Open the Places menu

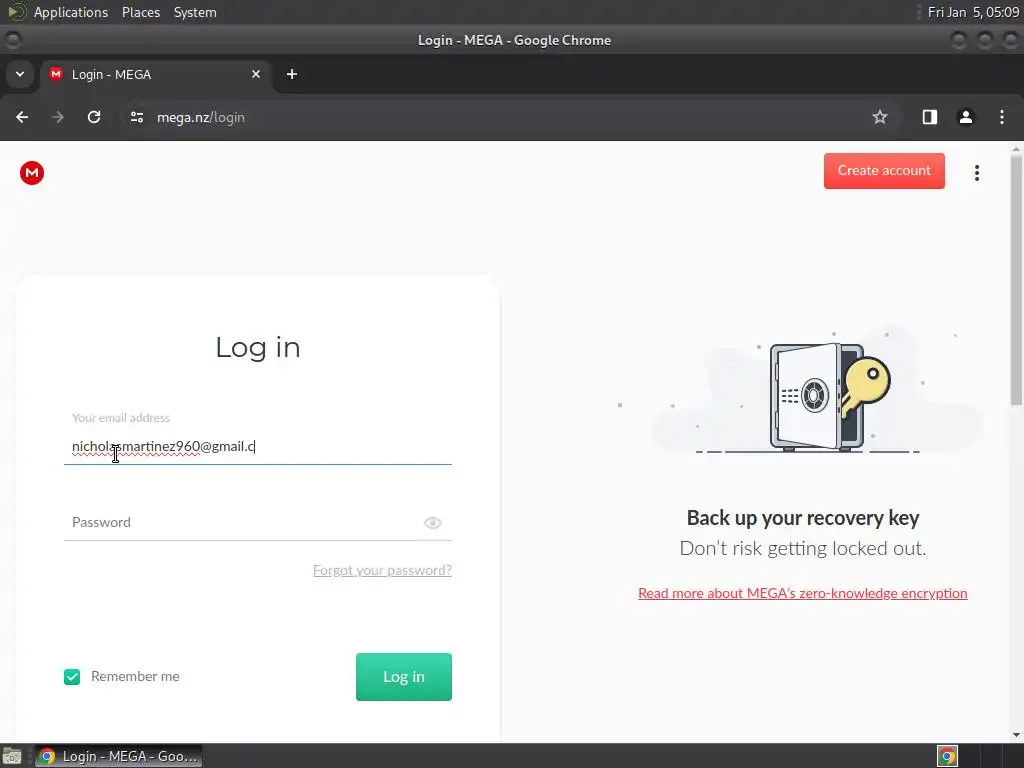[x=140, y=12]
